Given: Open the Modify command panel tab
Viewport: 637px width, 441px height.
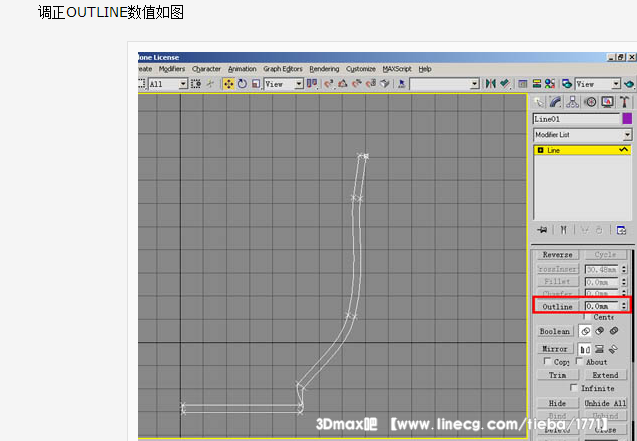Looking at the screenshot, I should [x=555, y=102].
